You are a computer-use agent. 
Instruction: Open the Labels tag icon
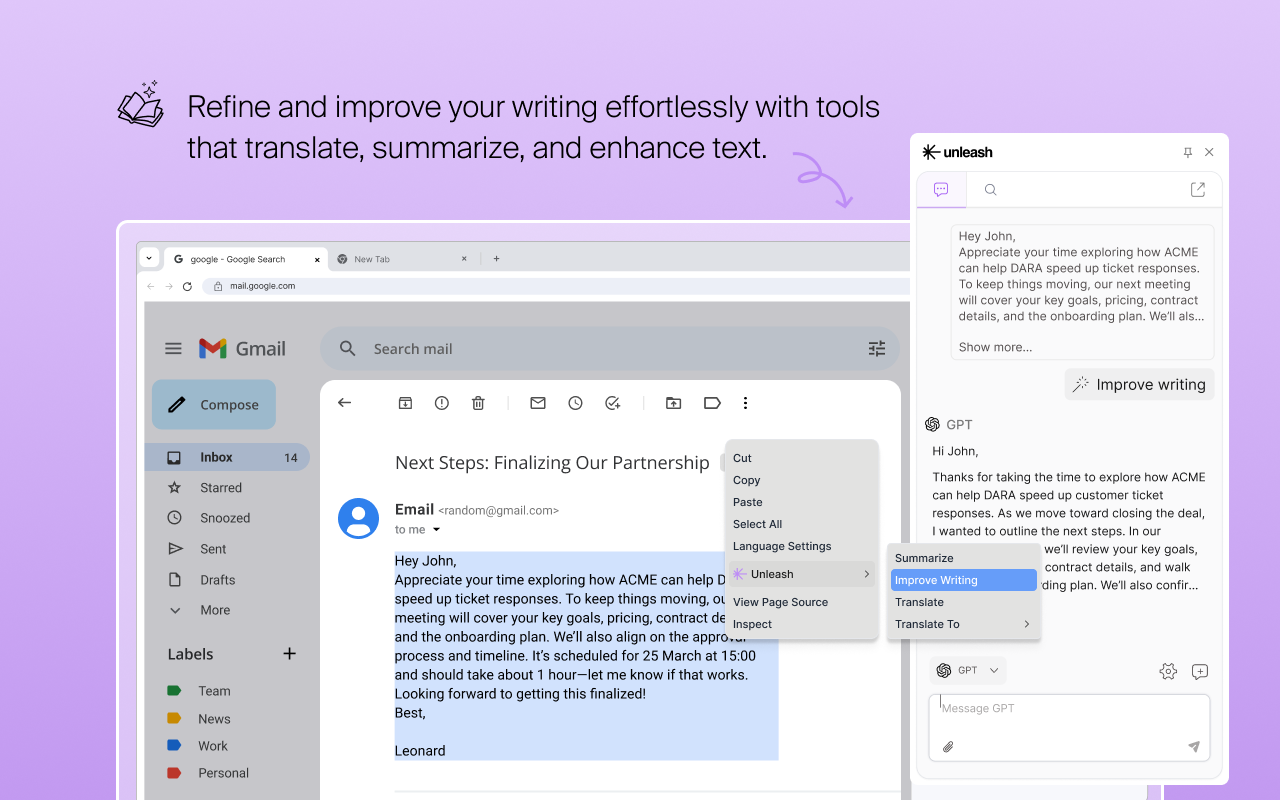(712, 403)
